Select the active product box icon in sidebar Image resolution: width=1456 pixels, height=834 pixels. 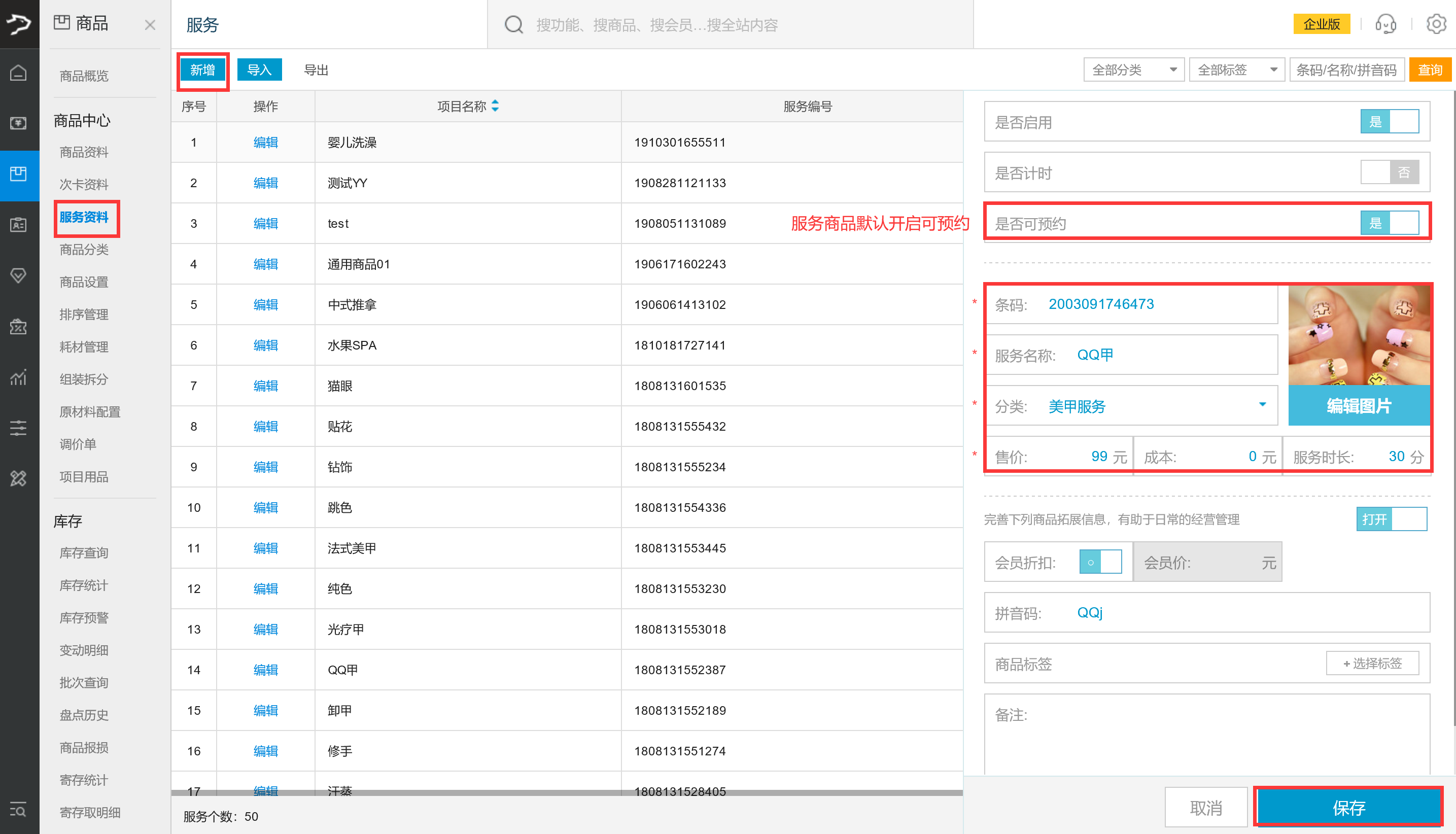[x=18, y=174]
